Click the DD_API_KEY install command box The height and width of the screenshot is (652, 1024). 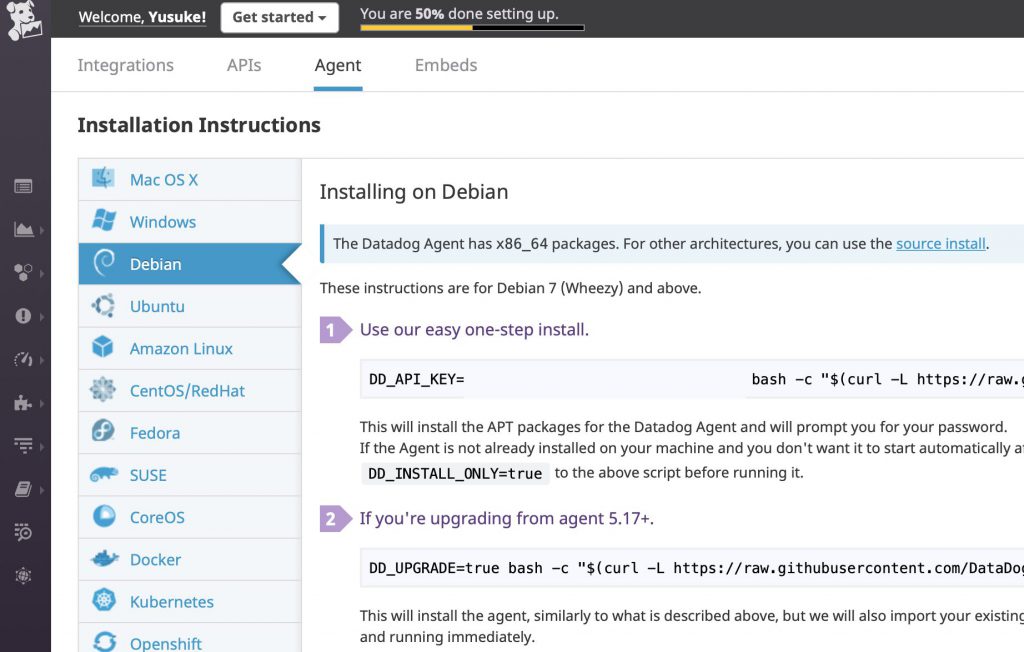click(692, 379)
